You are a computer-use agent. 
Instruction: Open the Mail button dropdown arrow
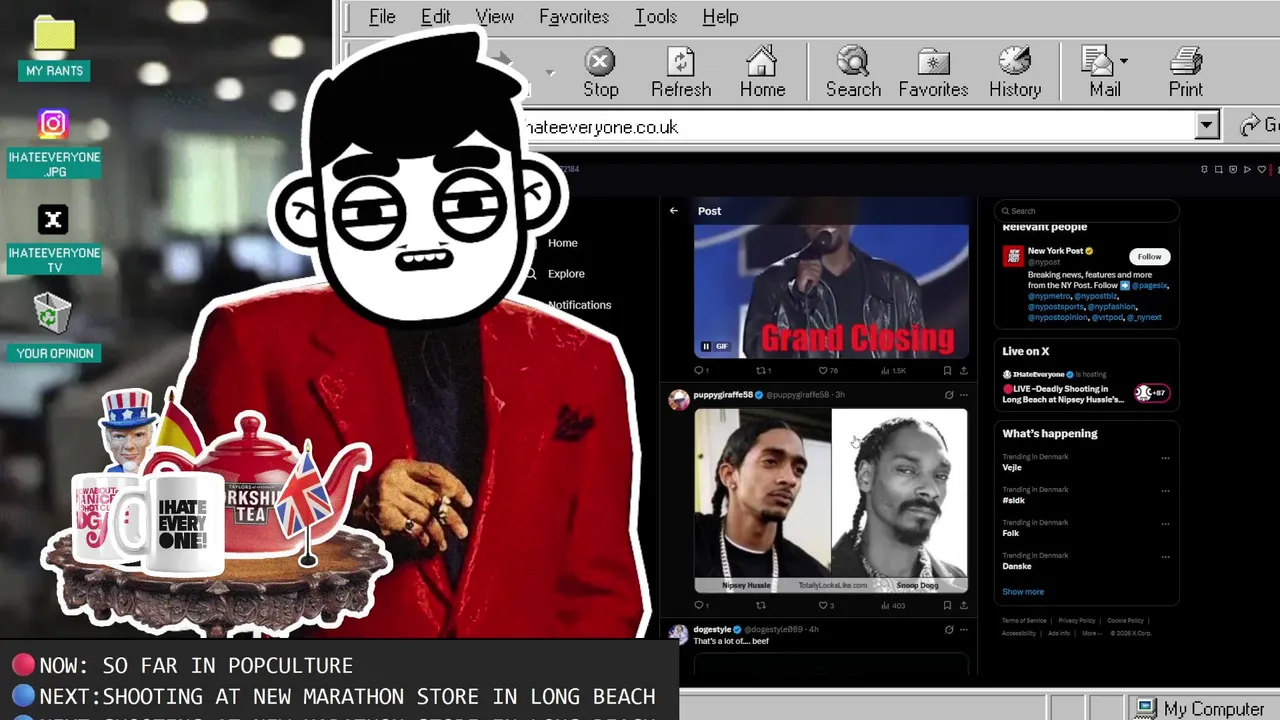[x=1124, y=62]
